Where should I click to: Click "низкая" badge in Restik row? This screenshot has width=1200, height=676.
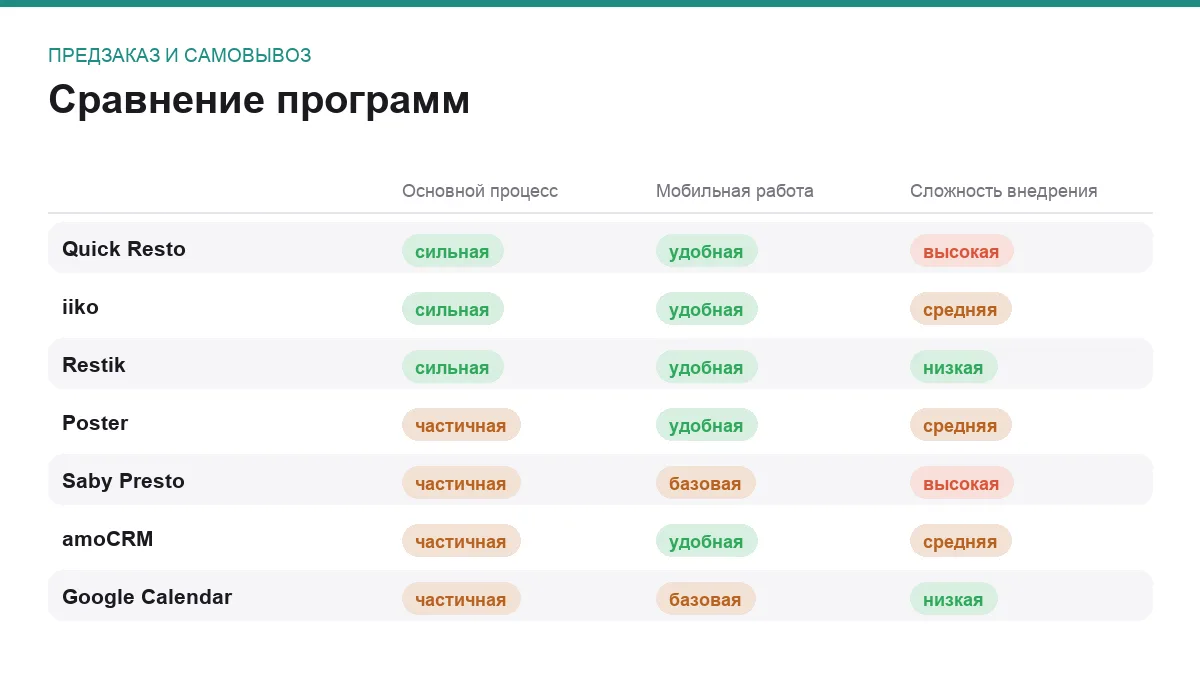click(954, 367)
